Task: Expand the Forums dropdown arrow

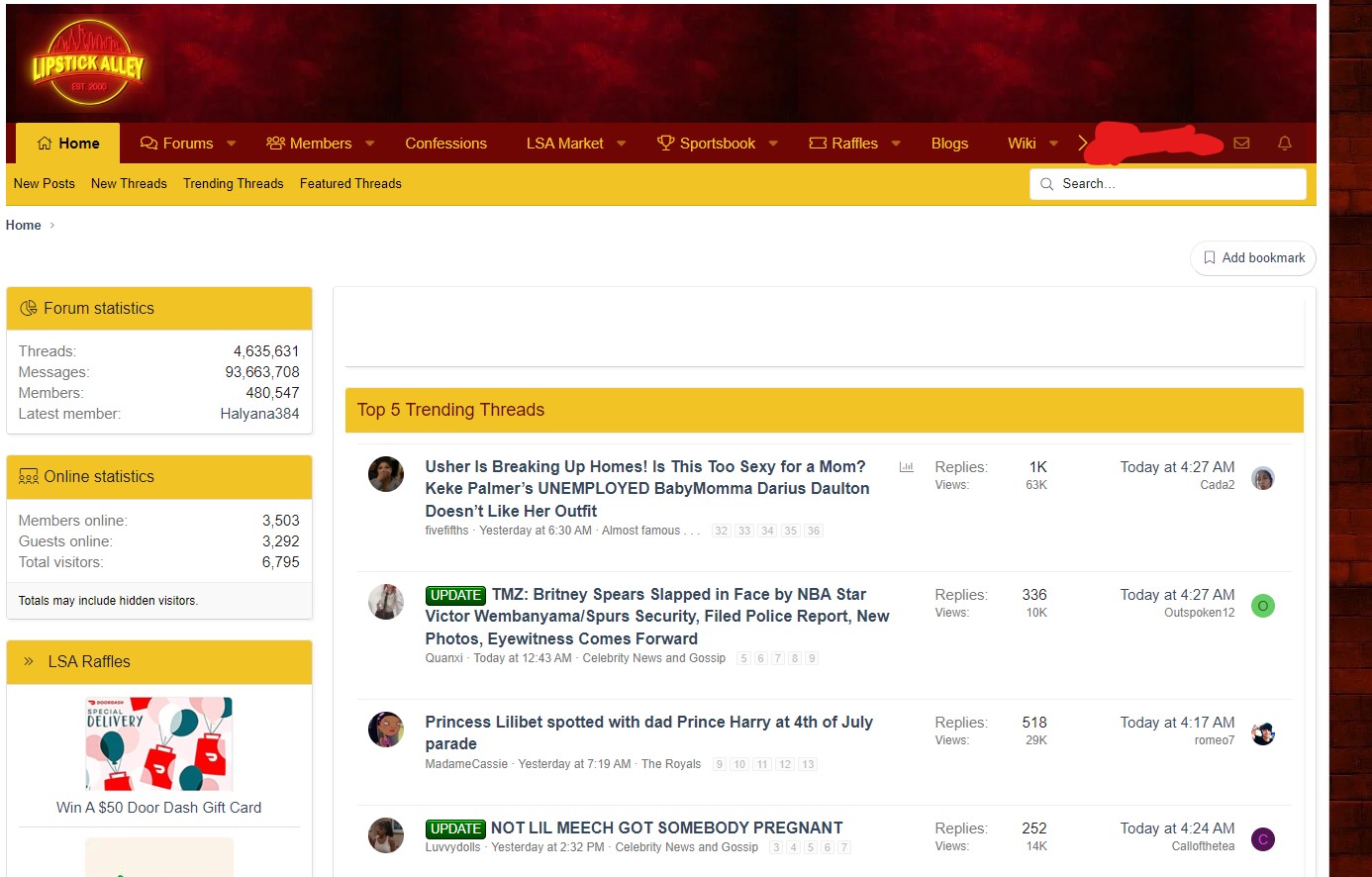Action: pyautogui.click(x=232, y=144)
